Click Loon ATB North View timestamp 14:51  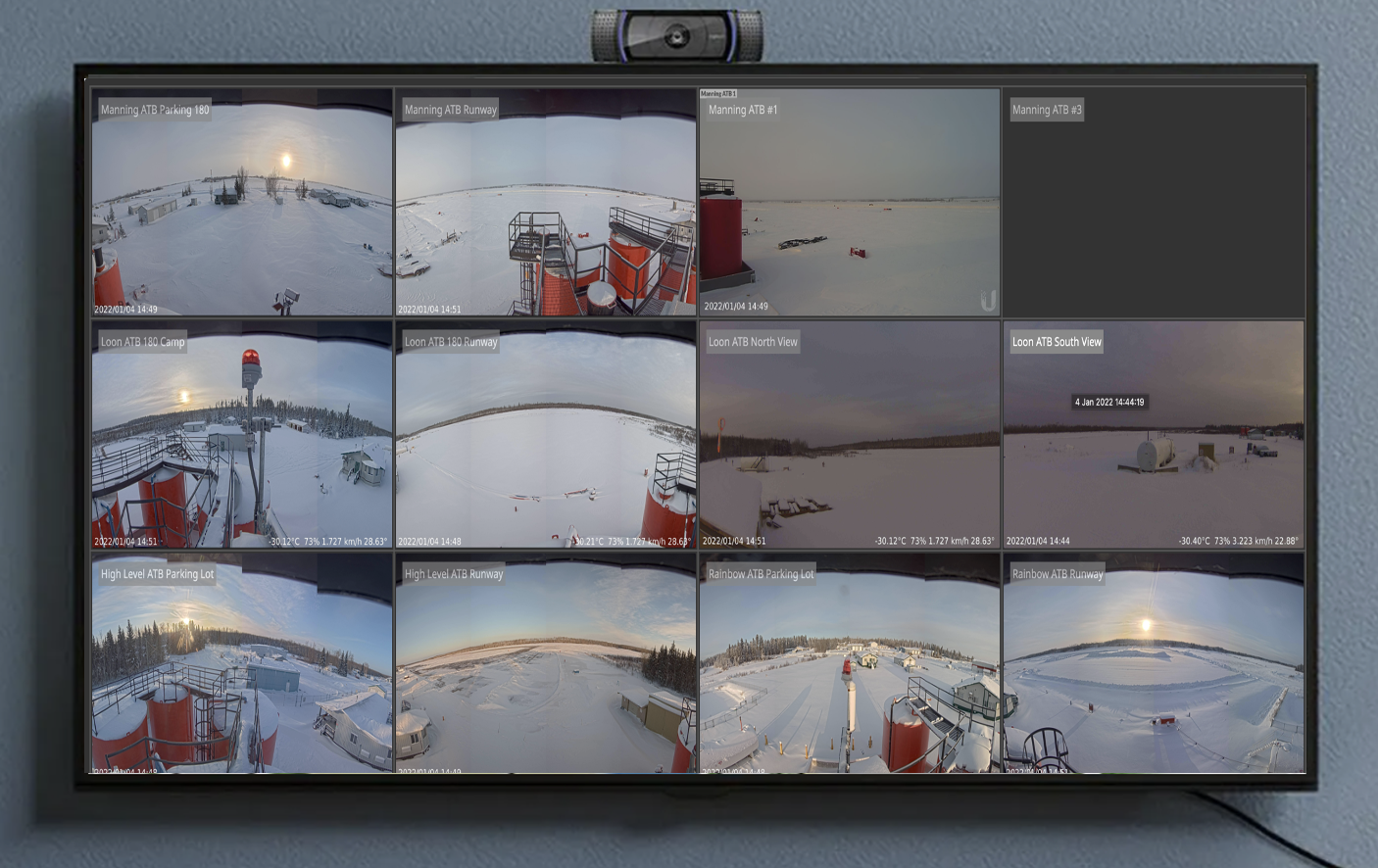point(734,541)
